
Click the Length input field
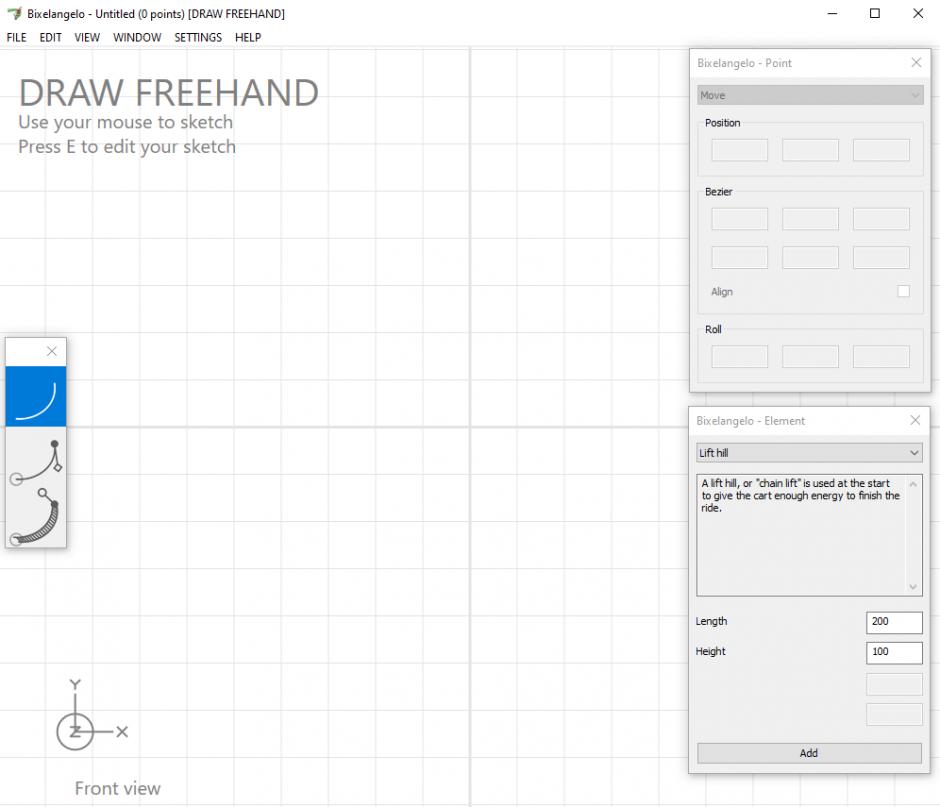pos(893,622)
